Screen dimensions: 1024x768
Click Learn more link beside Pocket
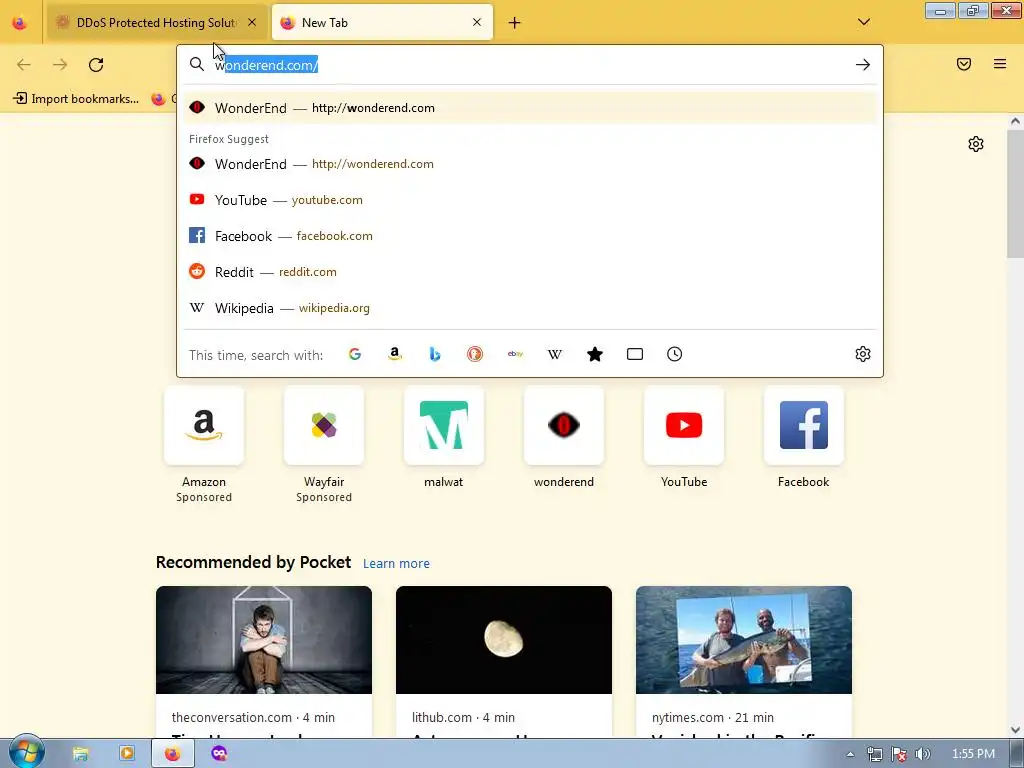click(396, 564)
